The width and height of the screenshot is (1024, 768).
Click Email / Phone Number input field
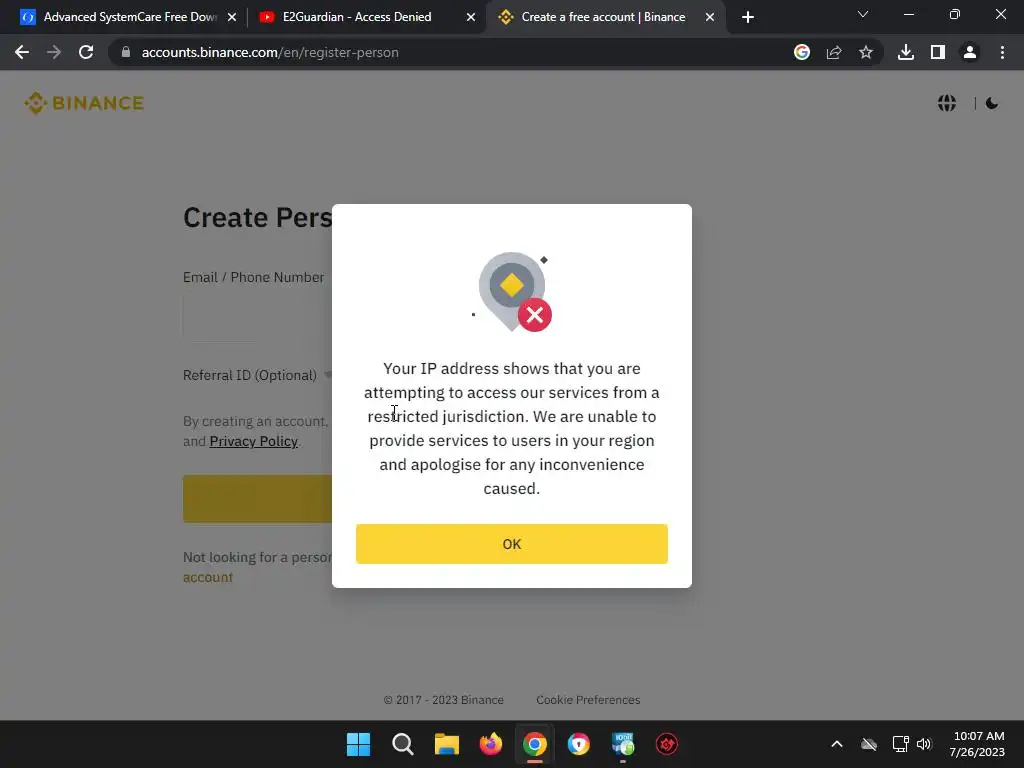pyautogui.click(x=257, y=317)
